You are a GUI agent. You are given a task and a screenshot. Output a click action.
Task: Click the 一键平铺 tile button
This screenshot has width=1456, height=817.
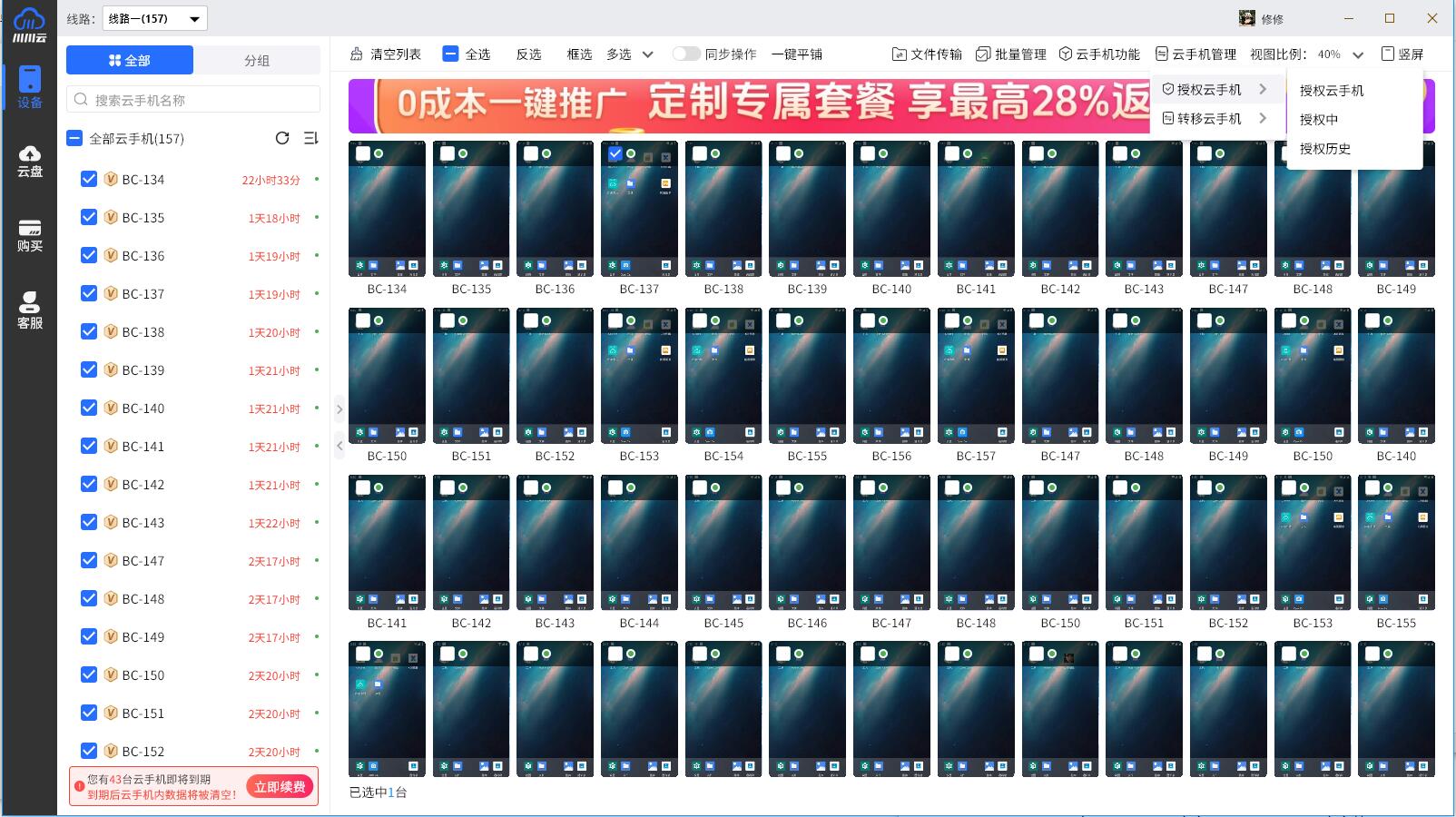point(796,54)
